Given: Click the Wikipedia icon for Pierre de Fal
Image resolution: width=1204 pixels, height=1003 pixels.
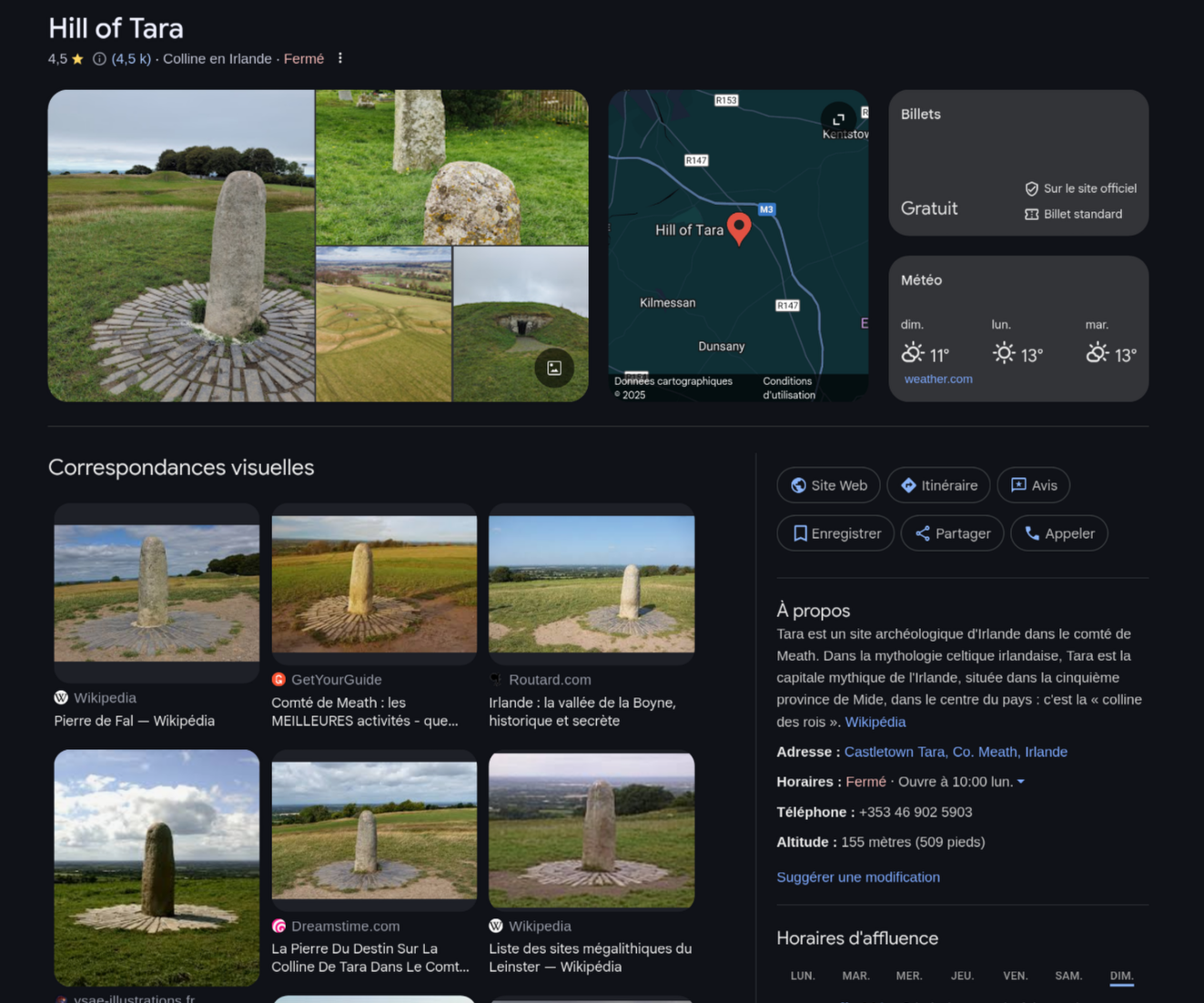Looking at the screenshot, I should [61, 698].
